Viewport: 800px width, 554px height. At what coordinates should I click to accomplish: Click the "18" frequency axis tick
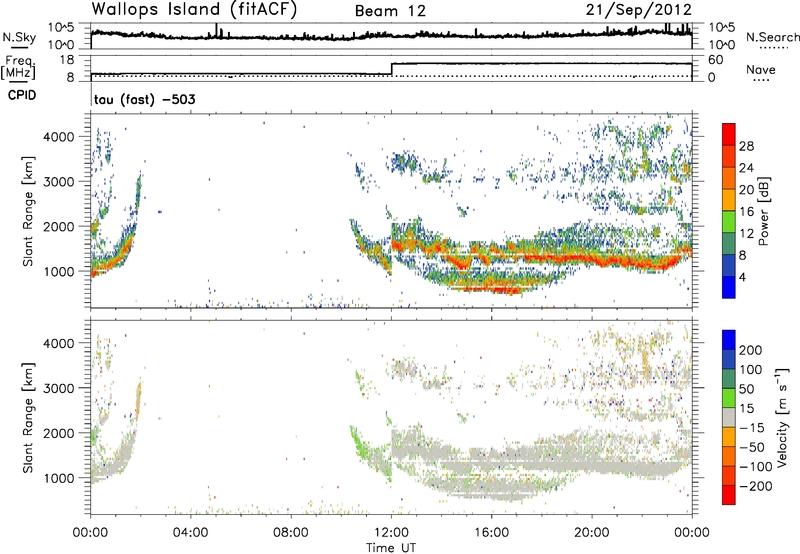coord(67,60)
